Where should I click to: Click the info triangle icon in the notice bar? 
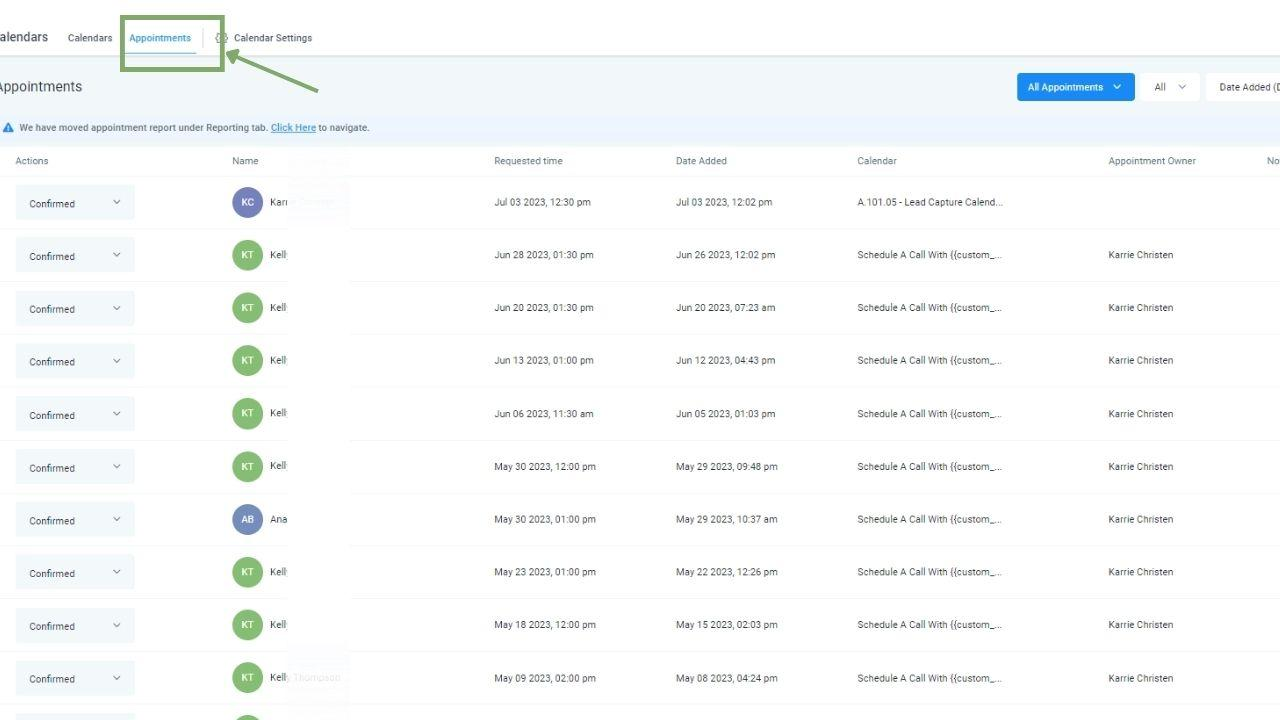[8, 128]
